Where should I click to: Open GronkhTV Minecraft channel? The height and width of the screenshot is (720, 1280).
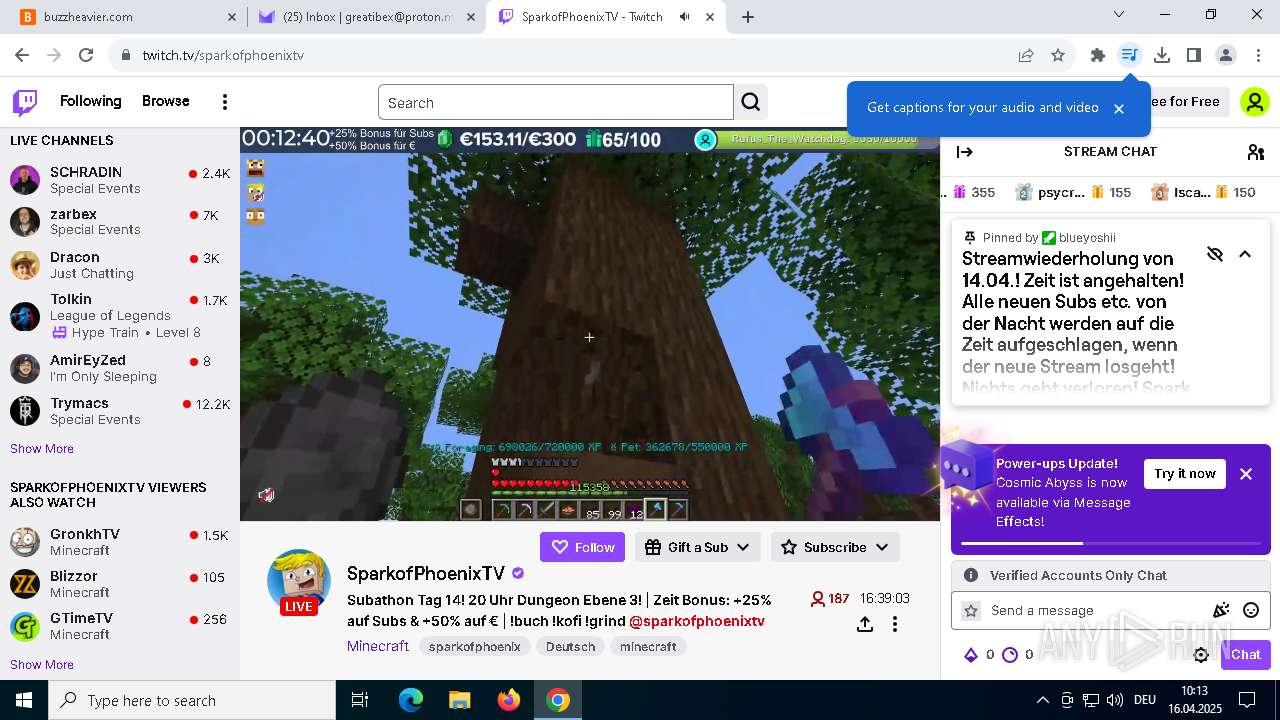coord(120,542)
